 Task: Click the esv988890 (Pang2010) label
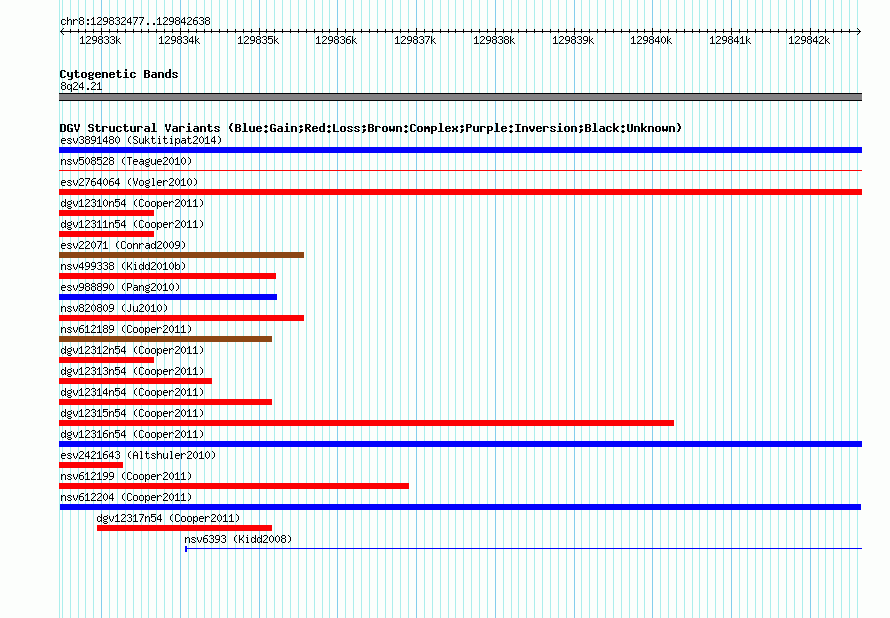coord(120,287)
